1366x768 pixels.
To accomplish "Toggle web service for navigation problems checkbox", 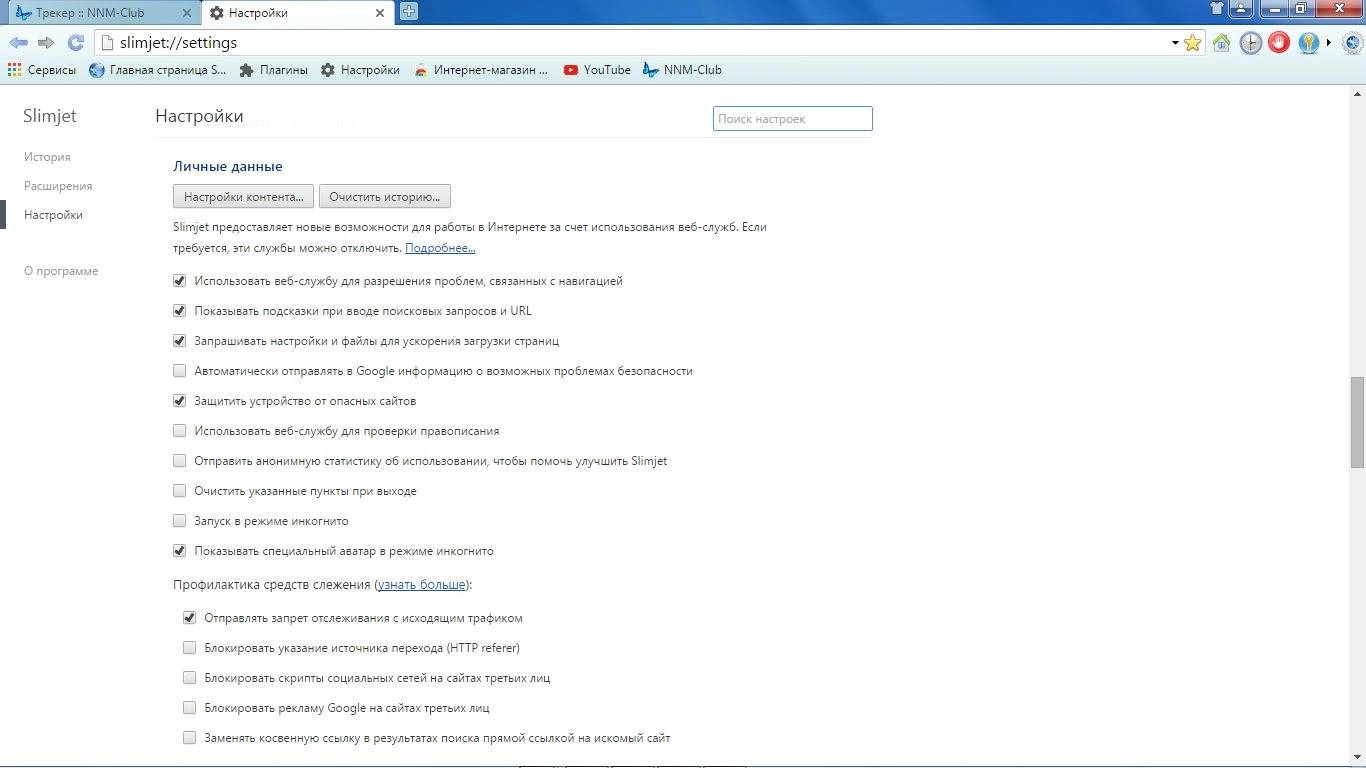I will [180, 281].
